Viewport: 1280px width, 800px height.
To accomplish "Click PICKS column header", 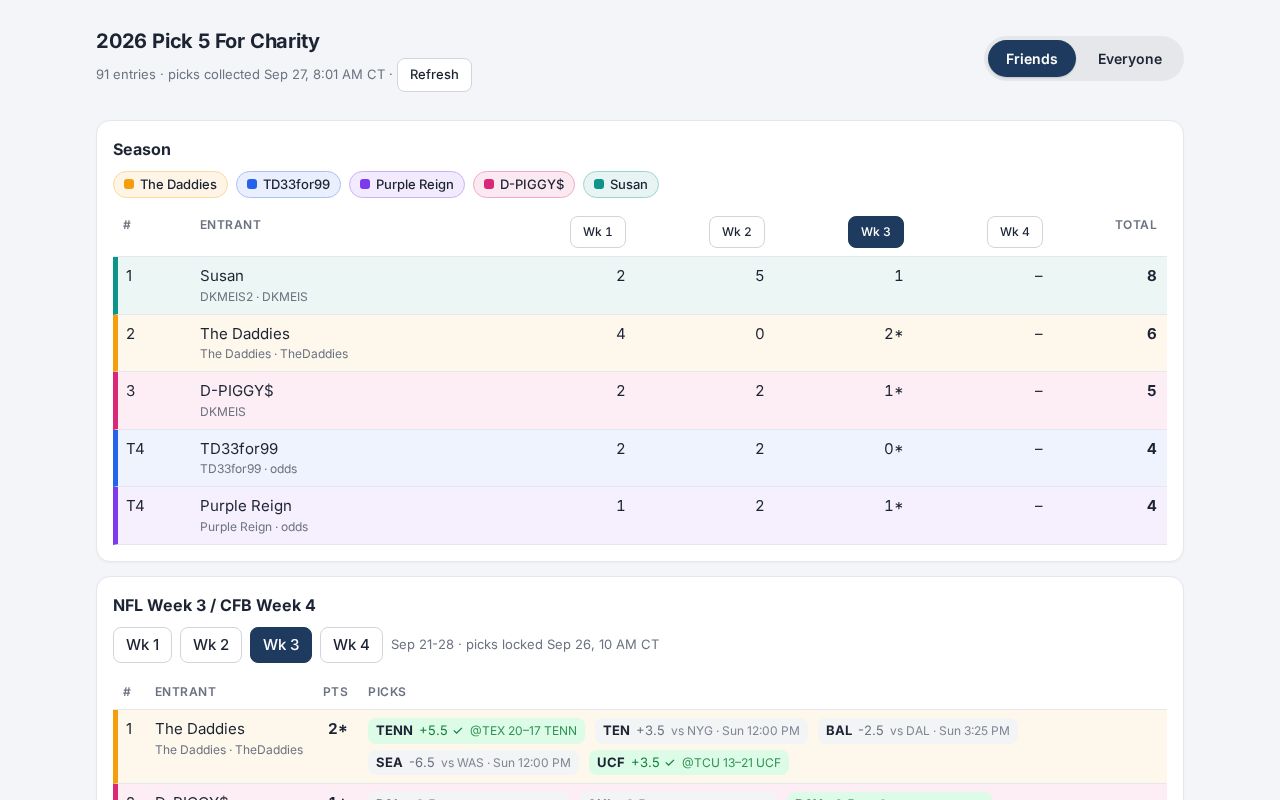I will 387,692.
